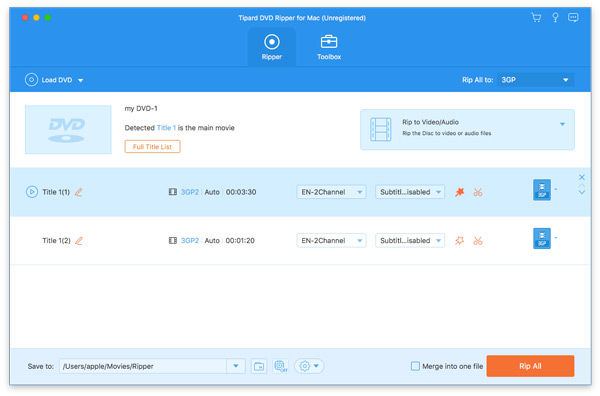
Task: Switch to the Toolbox tab
Action: [329, 47]
